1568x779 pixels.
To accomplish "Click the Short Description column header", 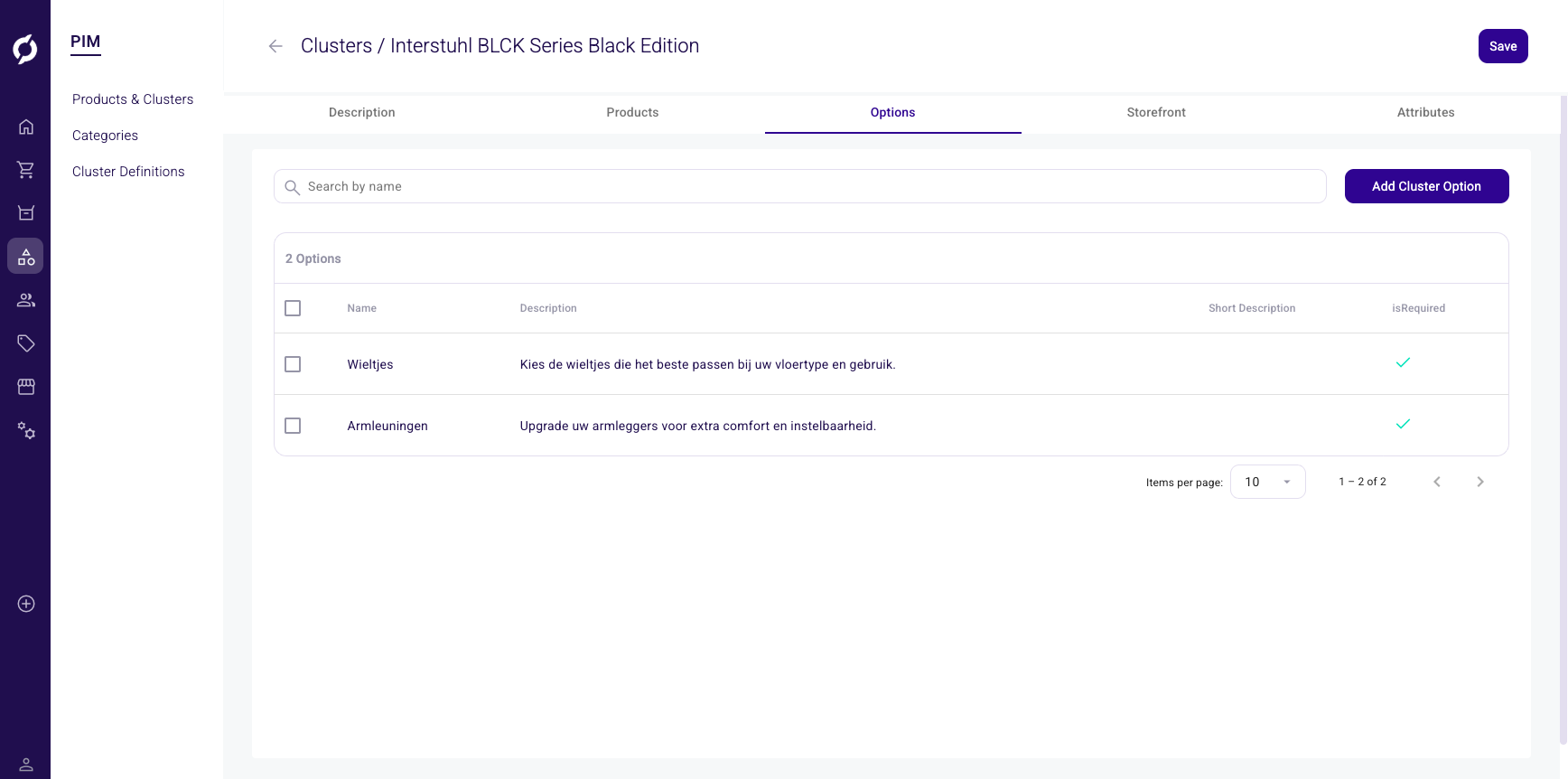I will point(1252,308).
